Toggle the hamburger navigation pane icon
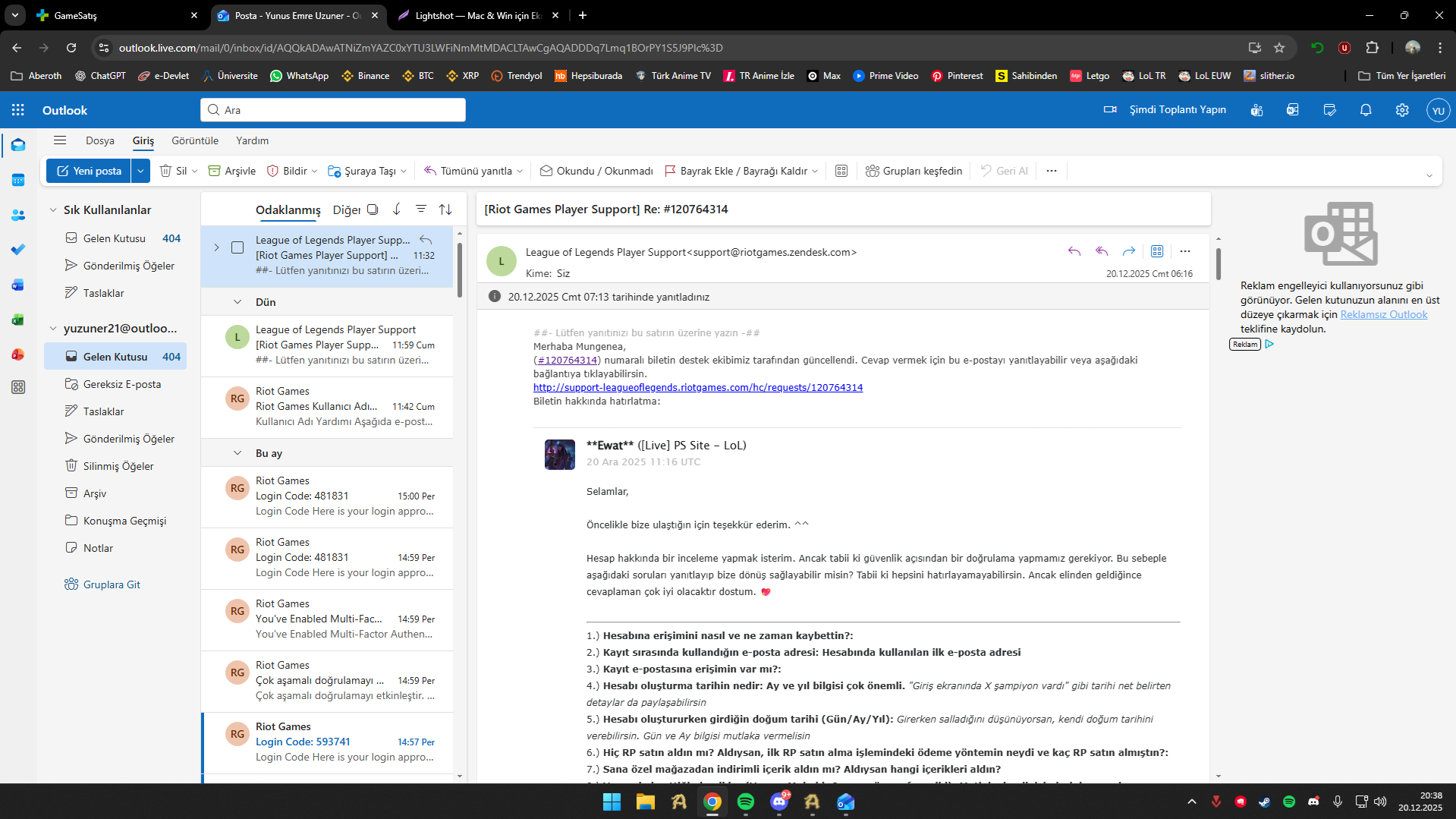This screenshot has height=819, width=1456. click(60, 140)
